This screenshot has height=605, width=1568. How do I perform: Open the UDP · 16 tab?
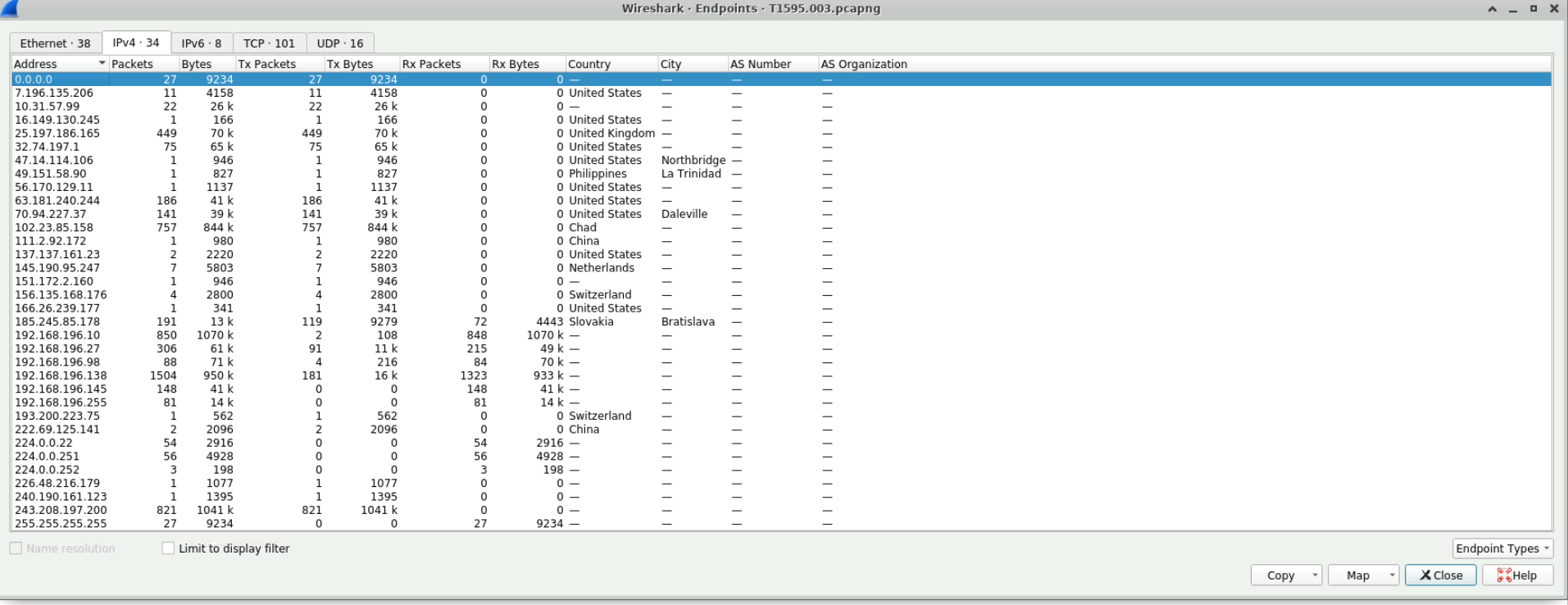(x=340, y=43)
